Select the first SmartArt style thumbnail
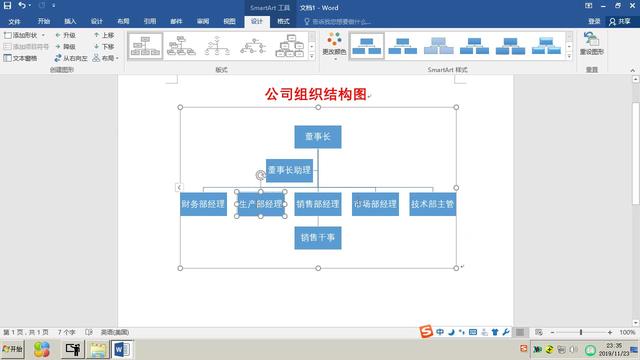 367,46
